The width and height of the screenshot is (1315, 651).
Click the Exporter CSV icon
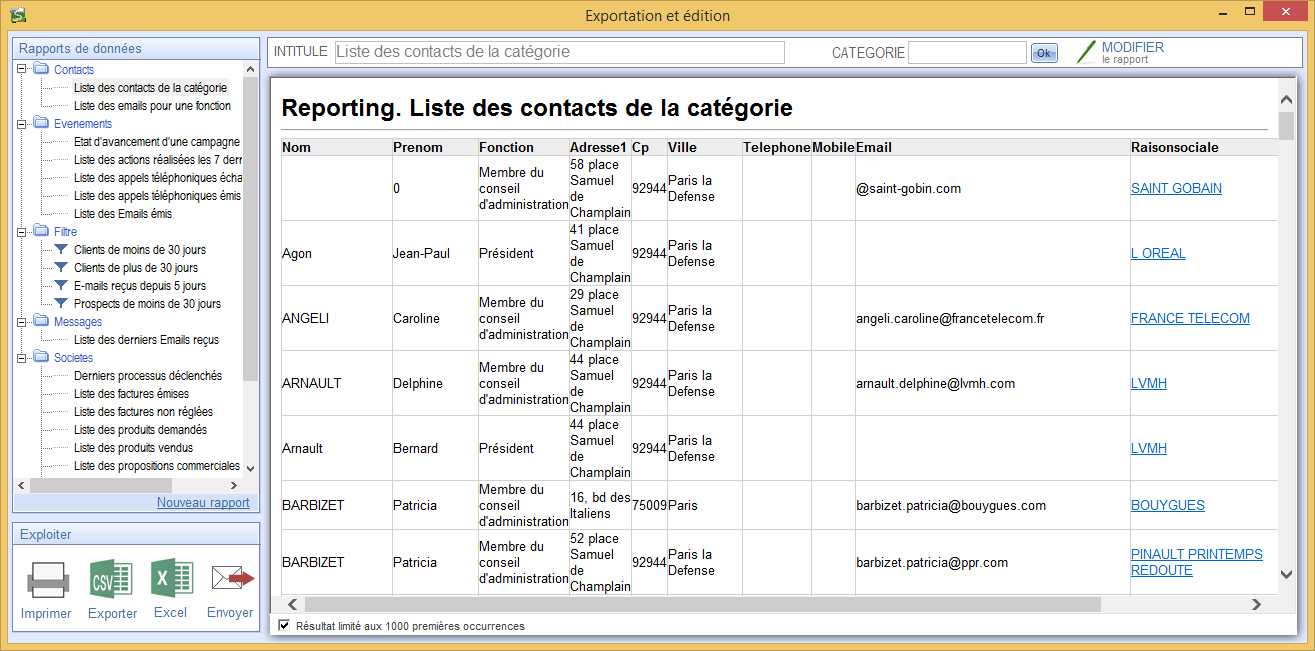111,580
